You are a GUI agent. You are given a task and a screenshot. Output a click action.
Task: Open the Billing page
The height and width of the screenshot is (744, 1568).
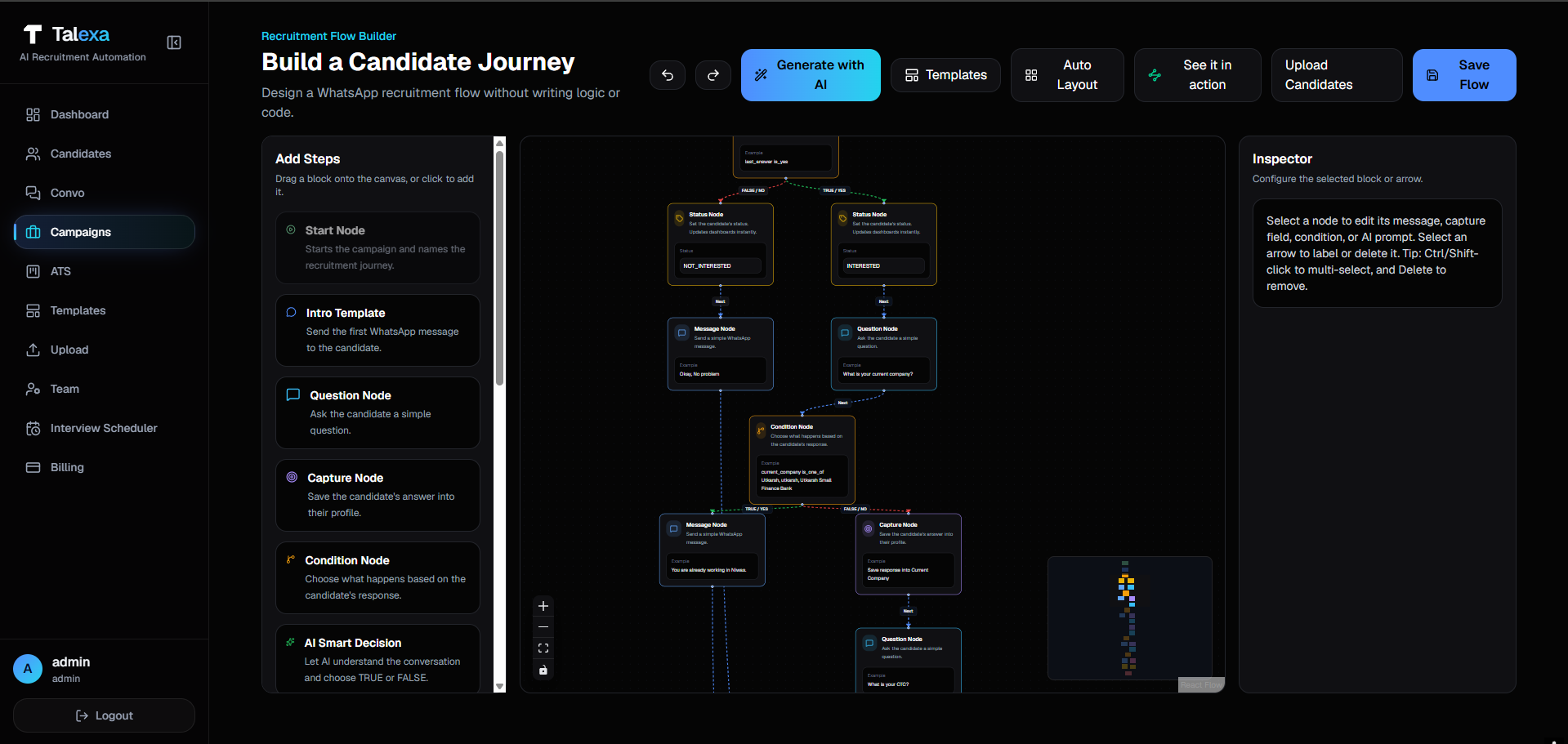[x=105, y=467]
